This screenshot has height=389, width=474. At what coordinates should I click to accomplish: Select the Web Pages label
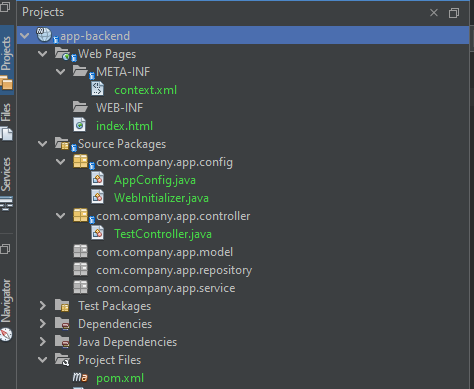coord(107,54)
